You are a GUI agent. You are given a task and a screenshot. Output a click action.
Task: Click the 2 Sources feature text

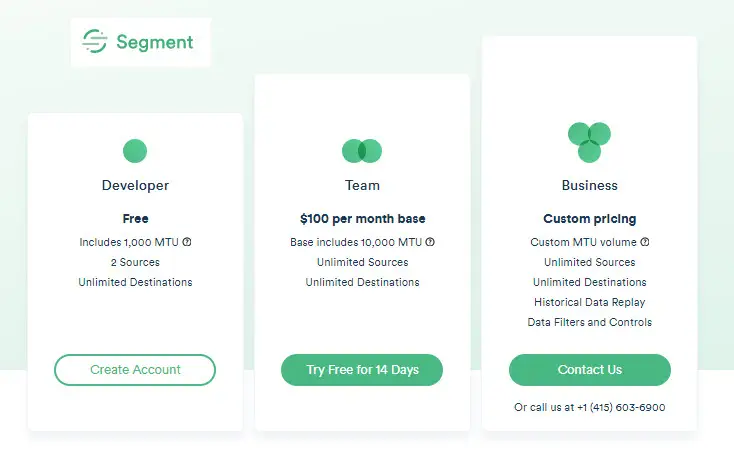[x=135, y=262]
